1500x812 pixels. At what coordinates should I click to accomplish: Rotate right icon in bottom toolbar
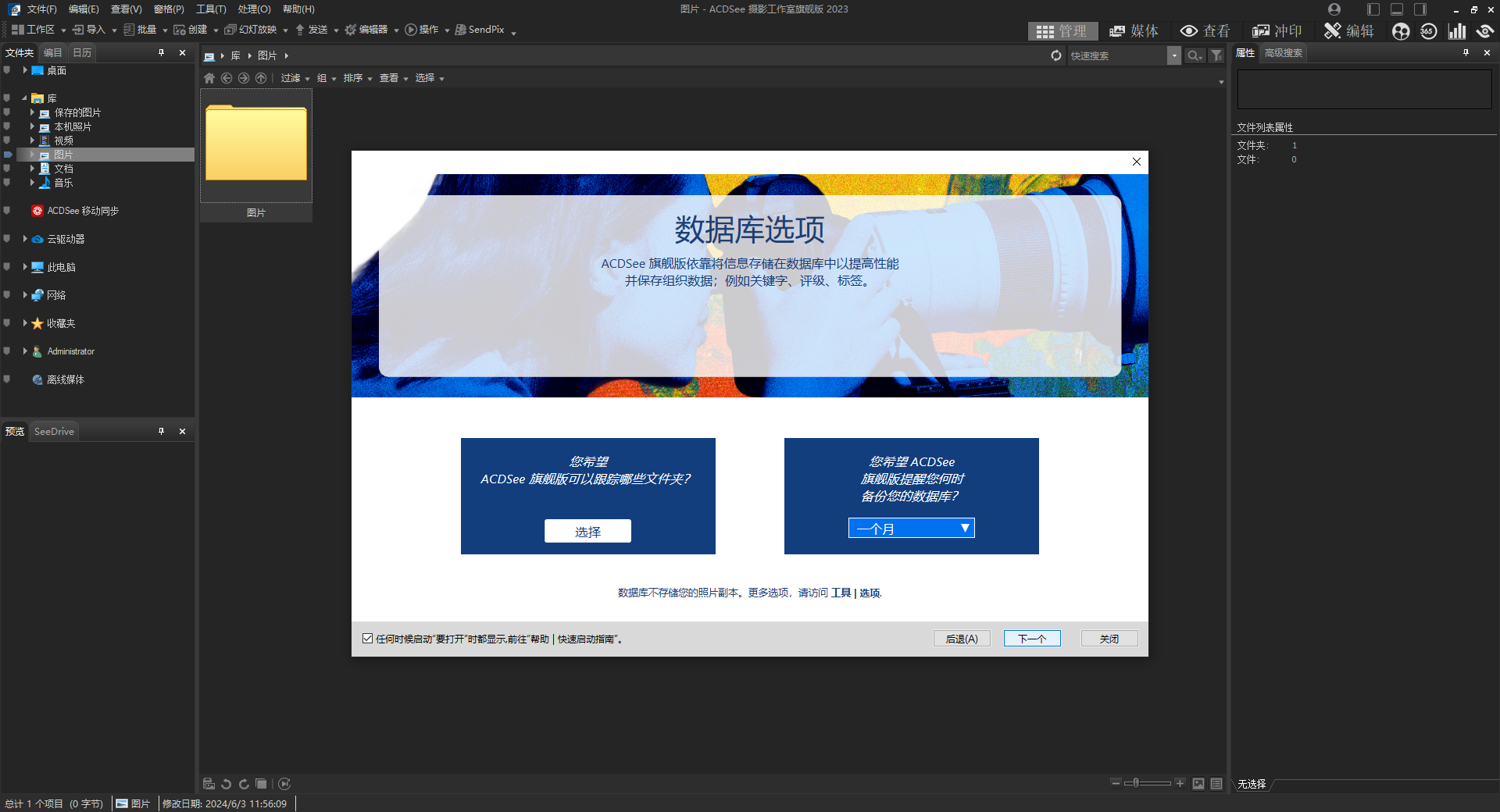pos(244,784)
